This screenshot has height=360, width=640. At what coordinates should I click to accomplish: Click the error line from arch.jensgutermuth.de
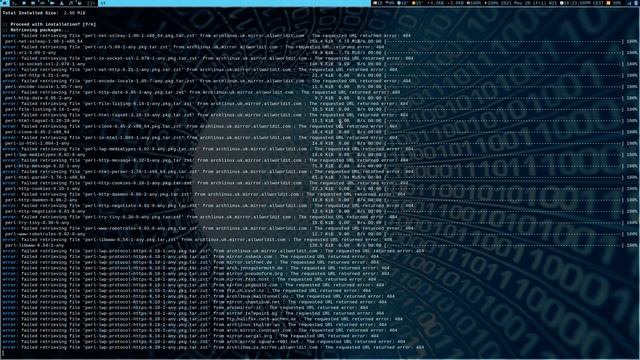196,268
